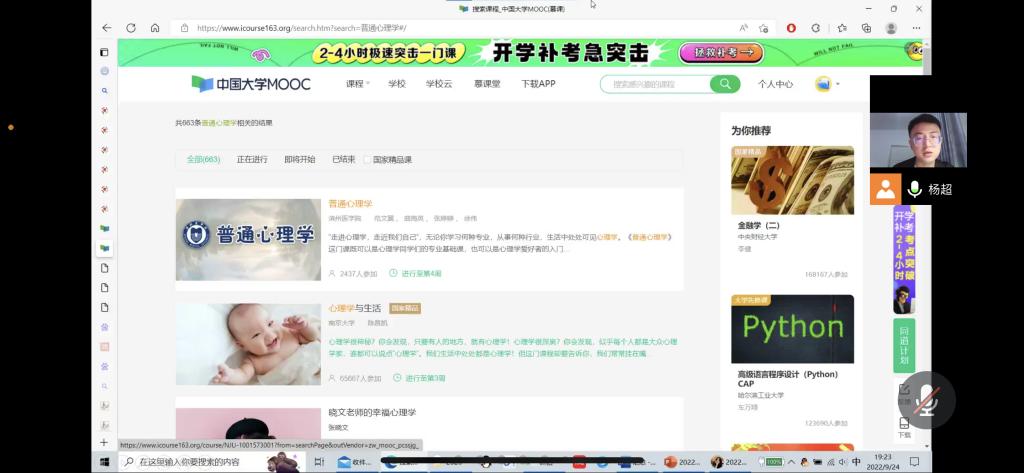Image resolution: width=1024 pixels, height=473 pixels.
Task: Click green microphone icon beside 杨超
Action: 915,189
